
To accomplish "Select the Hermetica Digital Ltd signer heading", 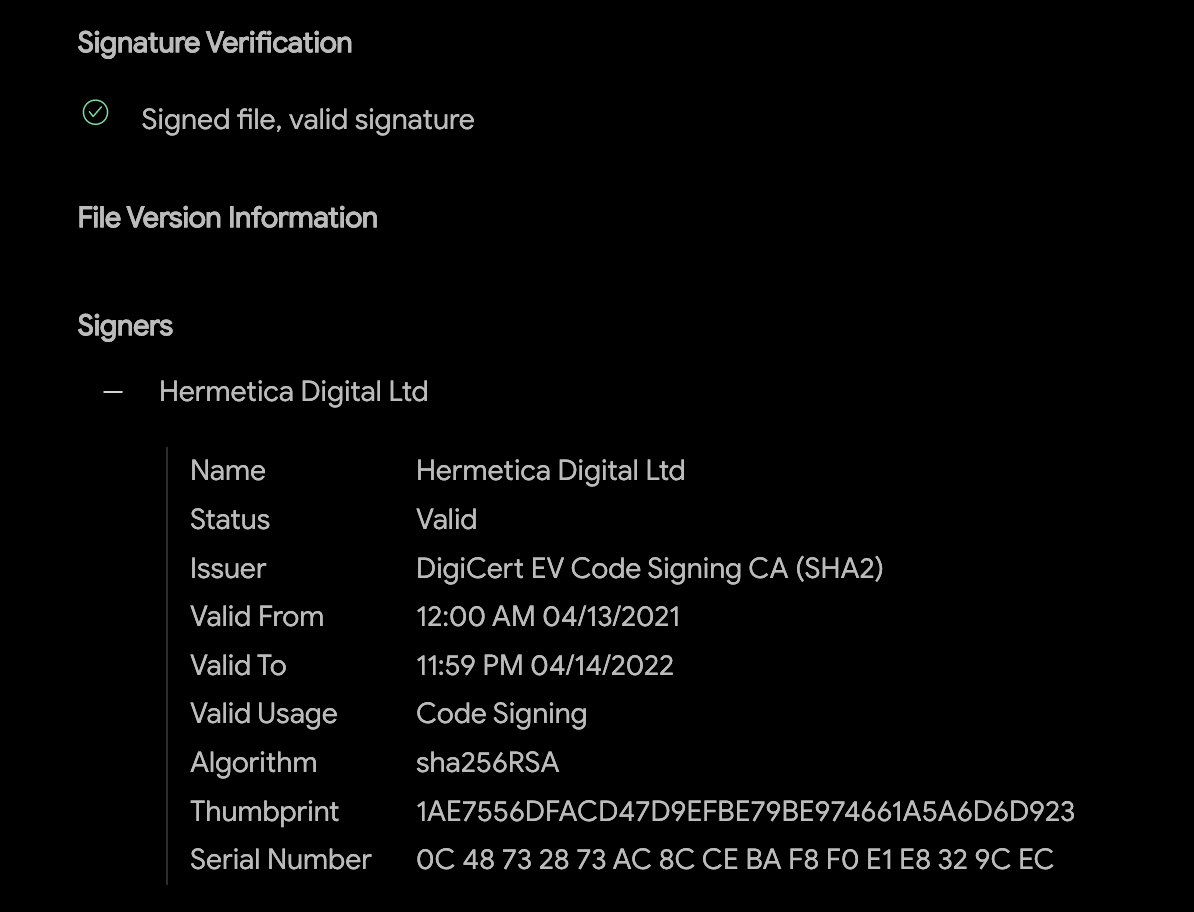I will click(x=293, y=392).
